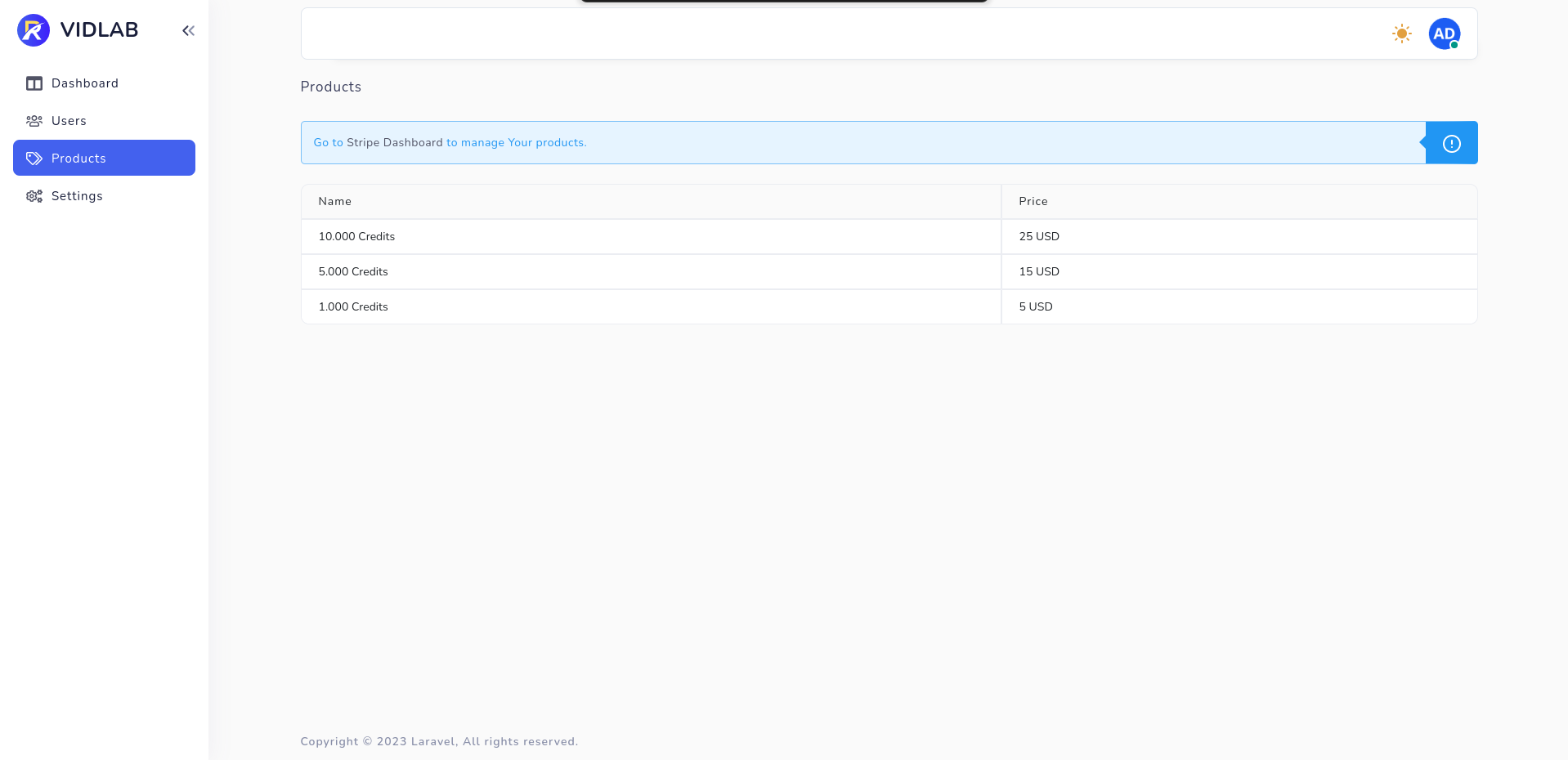
Task: Click the Settings gears icon
Action: (x=34, y=196)
